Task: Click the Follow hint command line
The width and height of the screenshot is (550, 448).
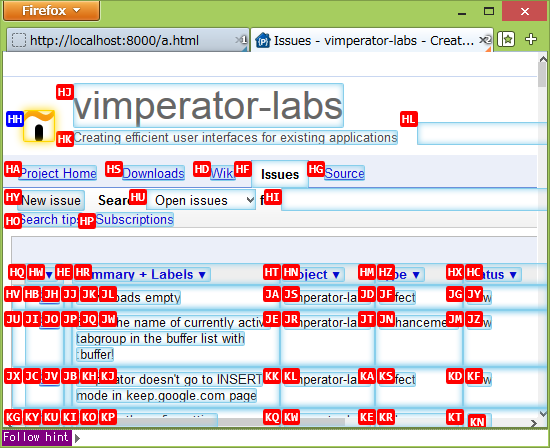Action: coord(275,437)
